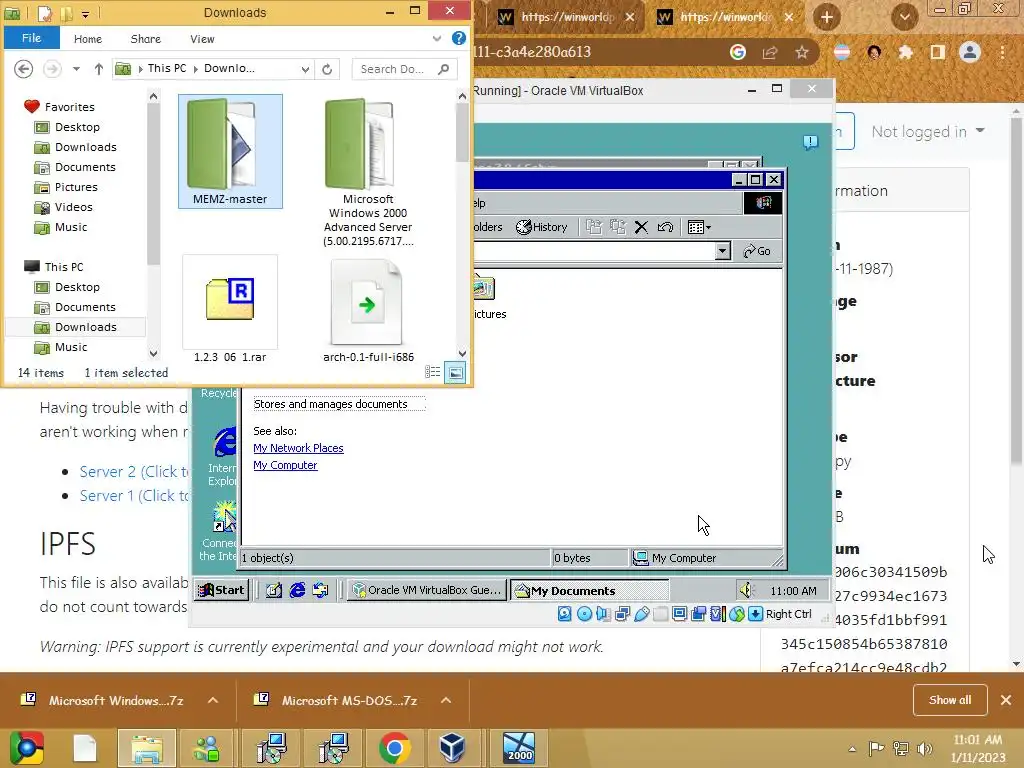Bookmark this page star icon
Image resolution: width=1024 pixels, height=768 pixels.
[801, 52]
